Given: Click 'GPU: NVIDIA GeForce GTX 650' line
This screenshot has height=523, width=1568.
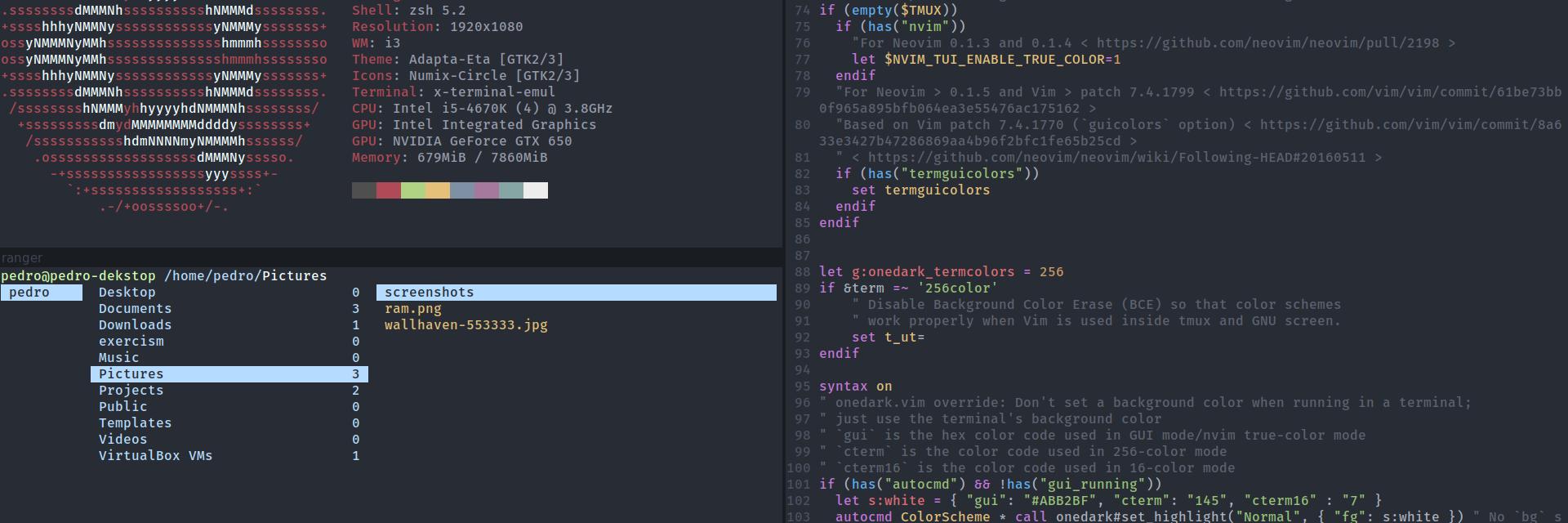Looking at the screenshot, I should (461, 141).
